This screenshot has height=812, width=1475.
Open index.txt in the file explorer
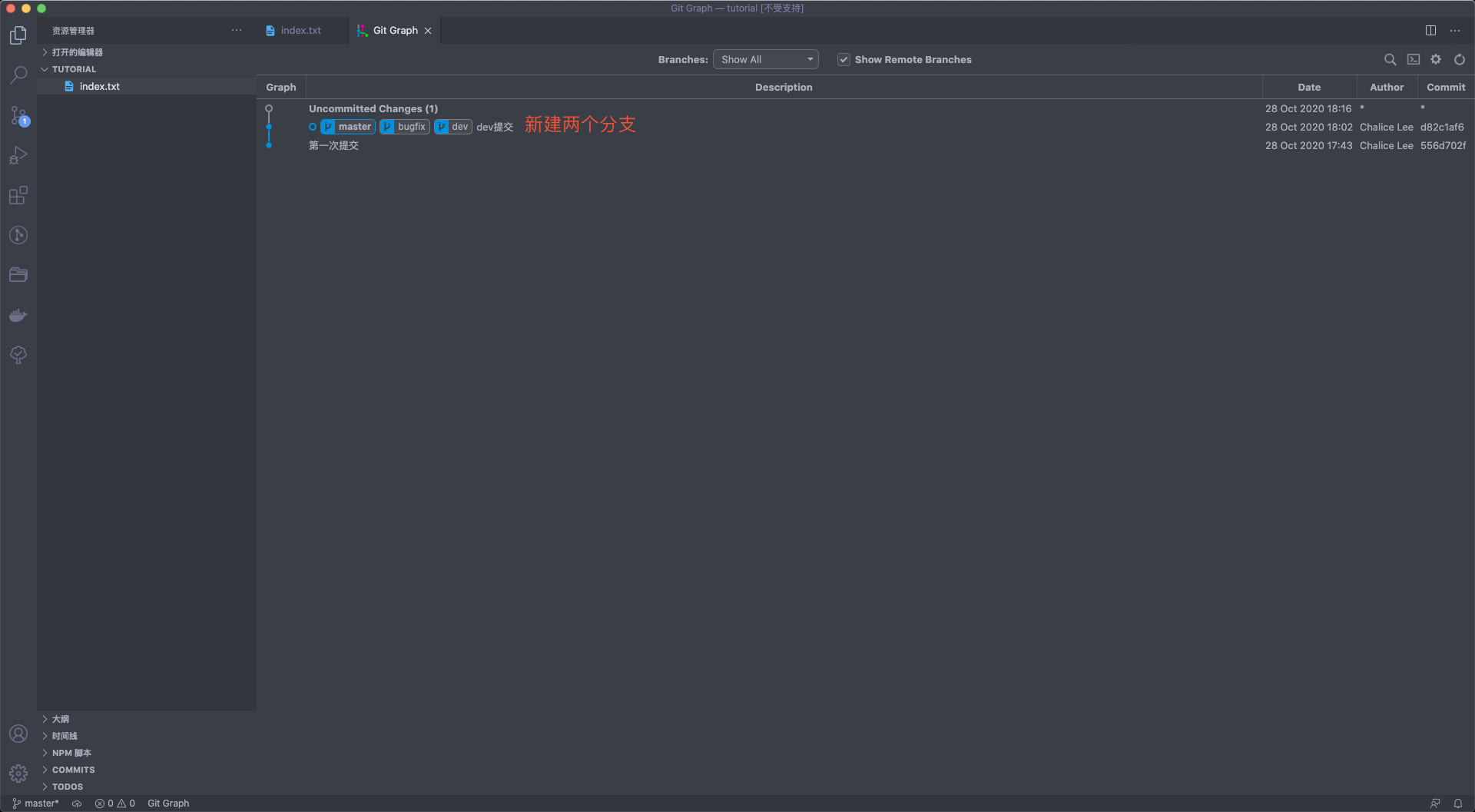click(100, 87)
